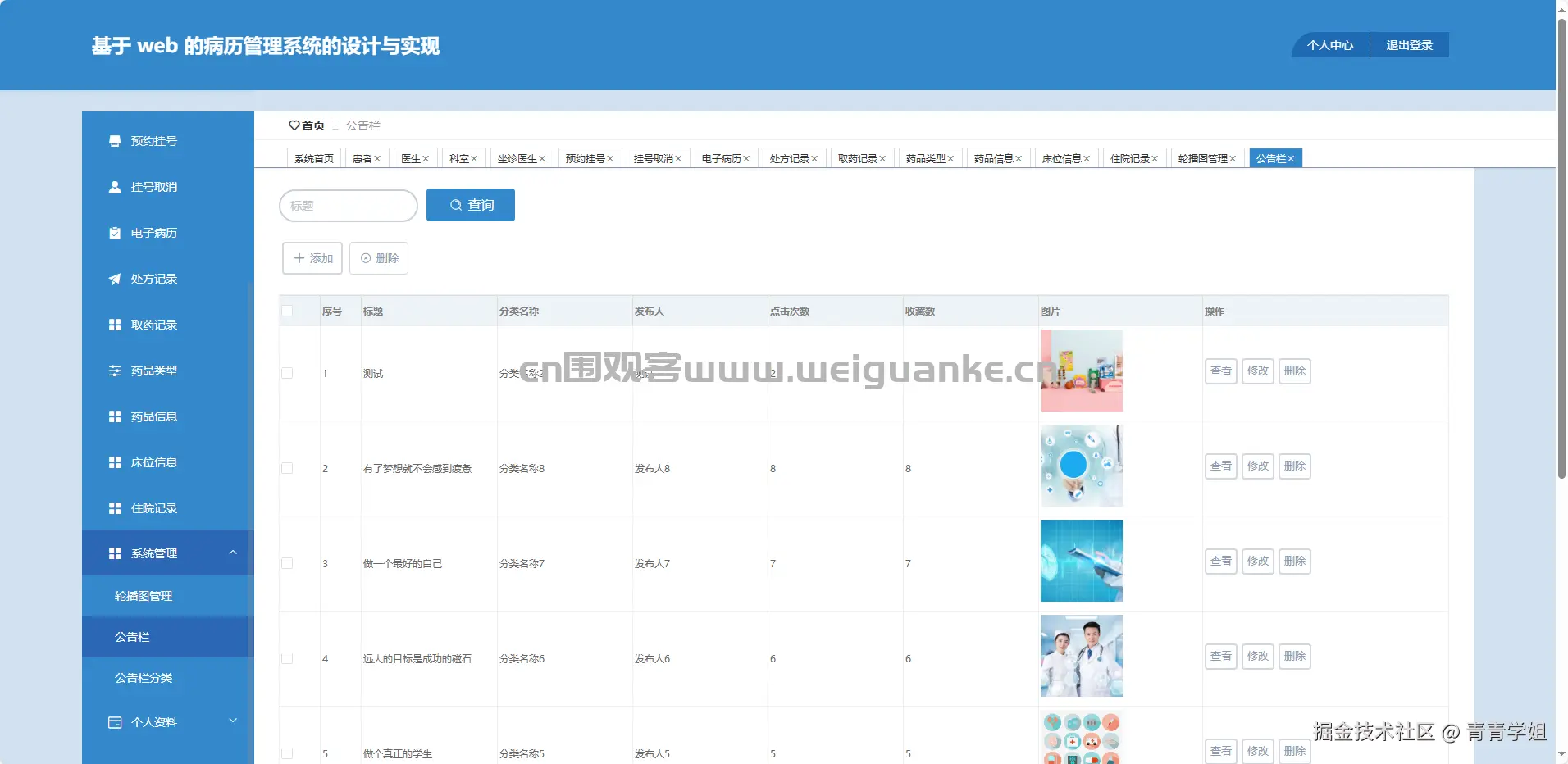
Task: Click the 住院记录 grid icon
Action: (x=115, y=508)
